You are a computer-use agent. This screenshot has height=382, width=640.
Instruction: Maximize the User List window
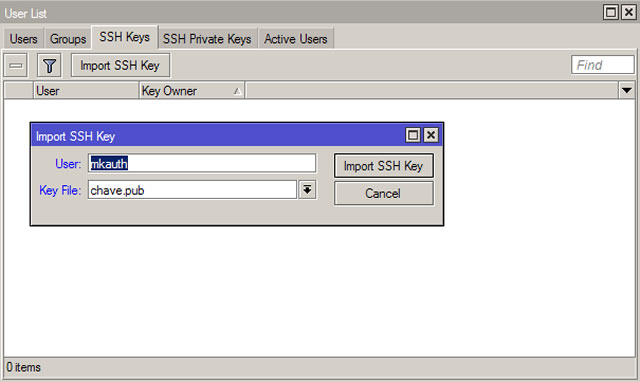tap(611, 12)
